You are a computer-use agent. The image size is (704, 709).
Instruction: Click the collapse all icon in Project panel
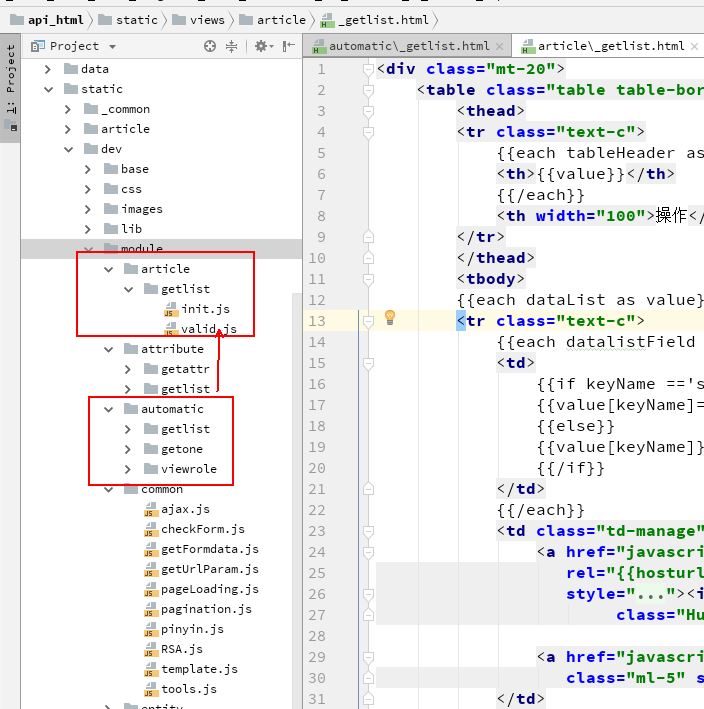[232, 46]
